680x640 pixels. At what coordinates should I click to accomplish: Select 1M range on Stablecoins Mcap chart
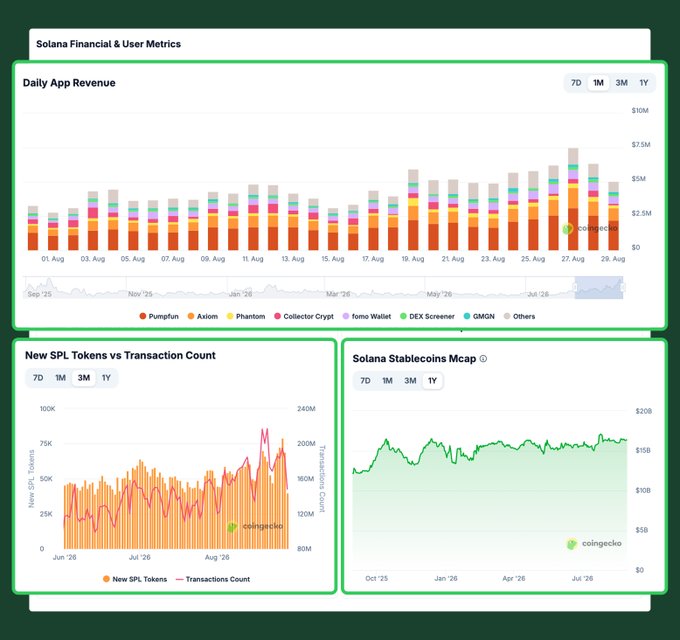387,381
